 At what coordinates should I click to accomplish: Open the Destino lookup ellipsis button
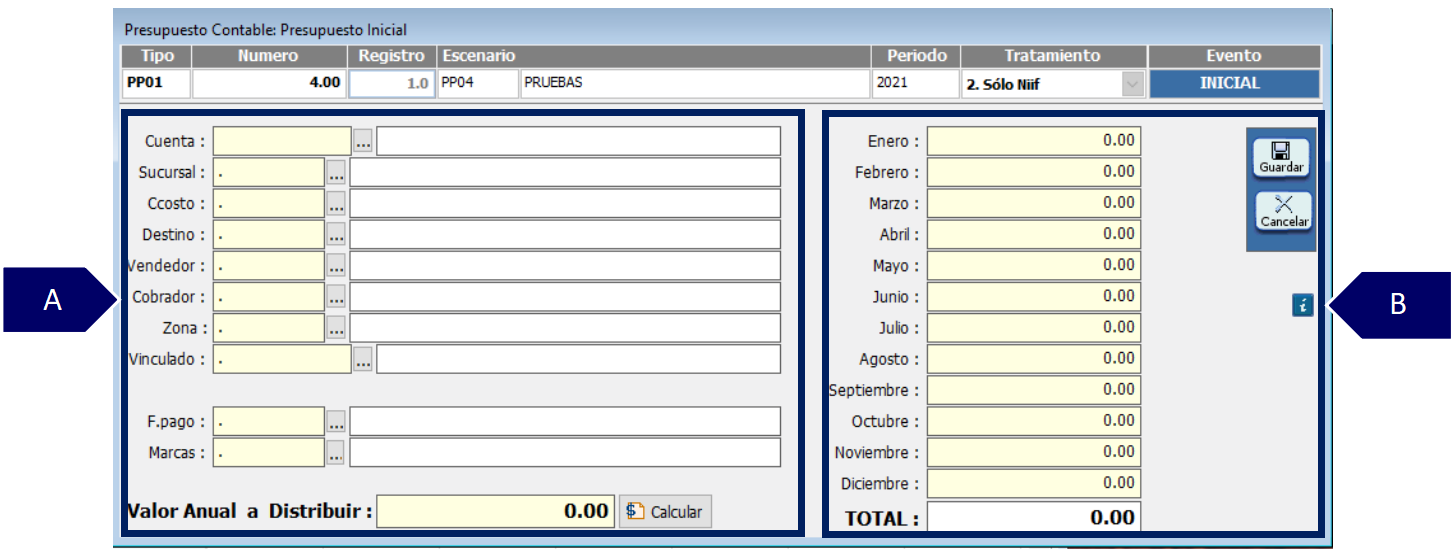(336, 235)
